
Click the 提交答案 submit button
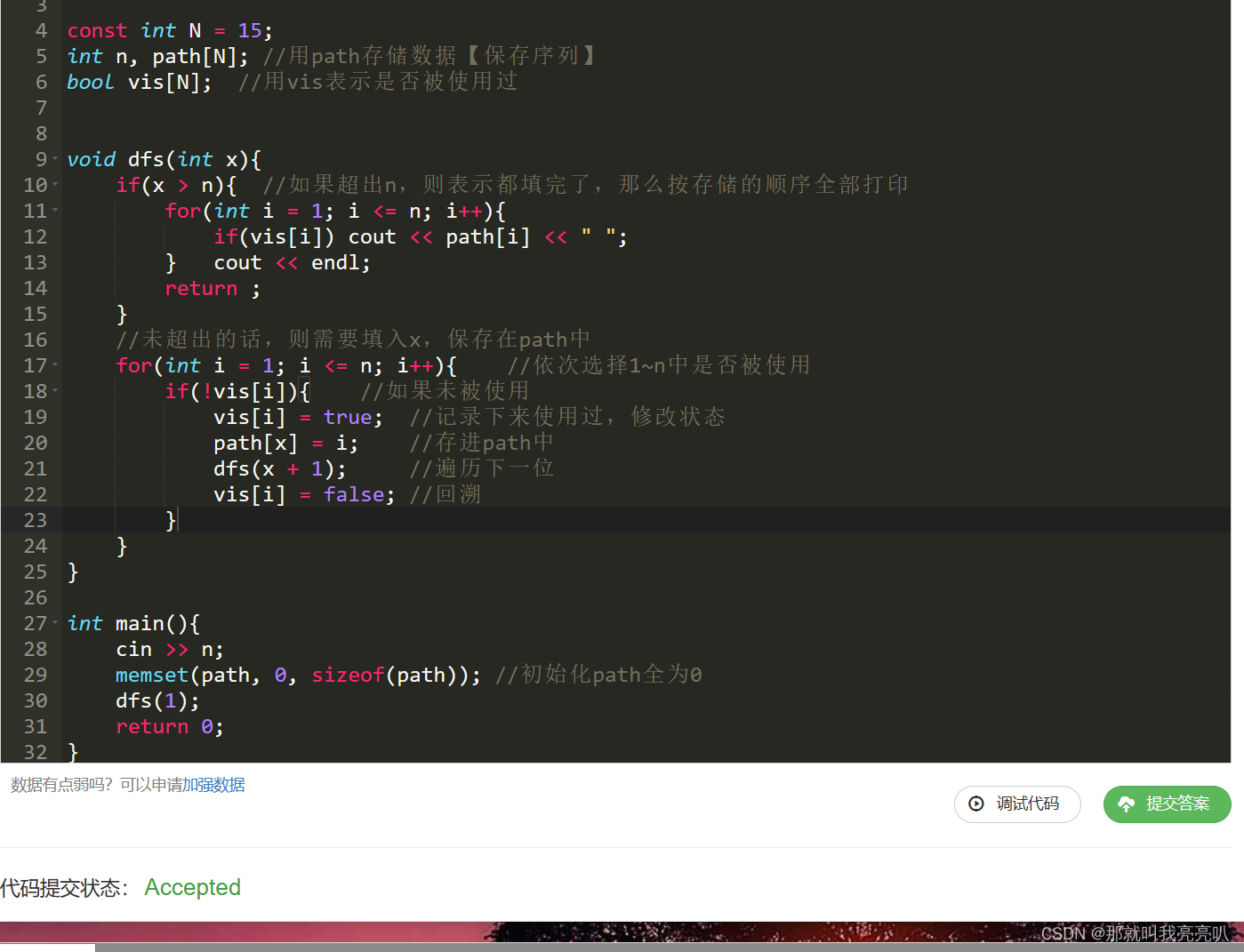click(1167, 804)
